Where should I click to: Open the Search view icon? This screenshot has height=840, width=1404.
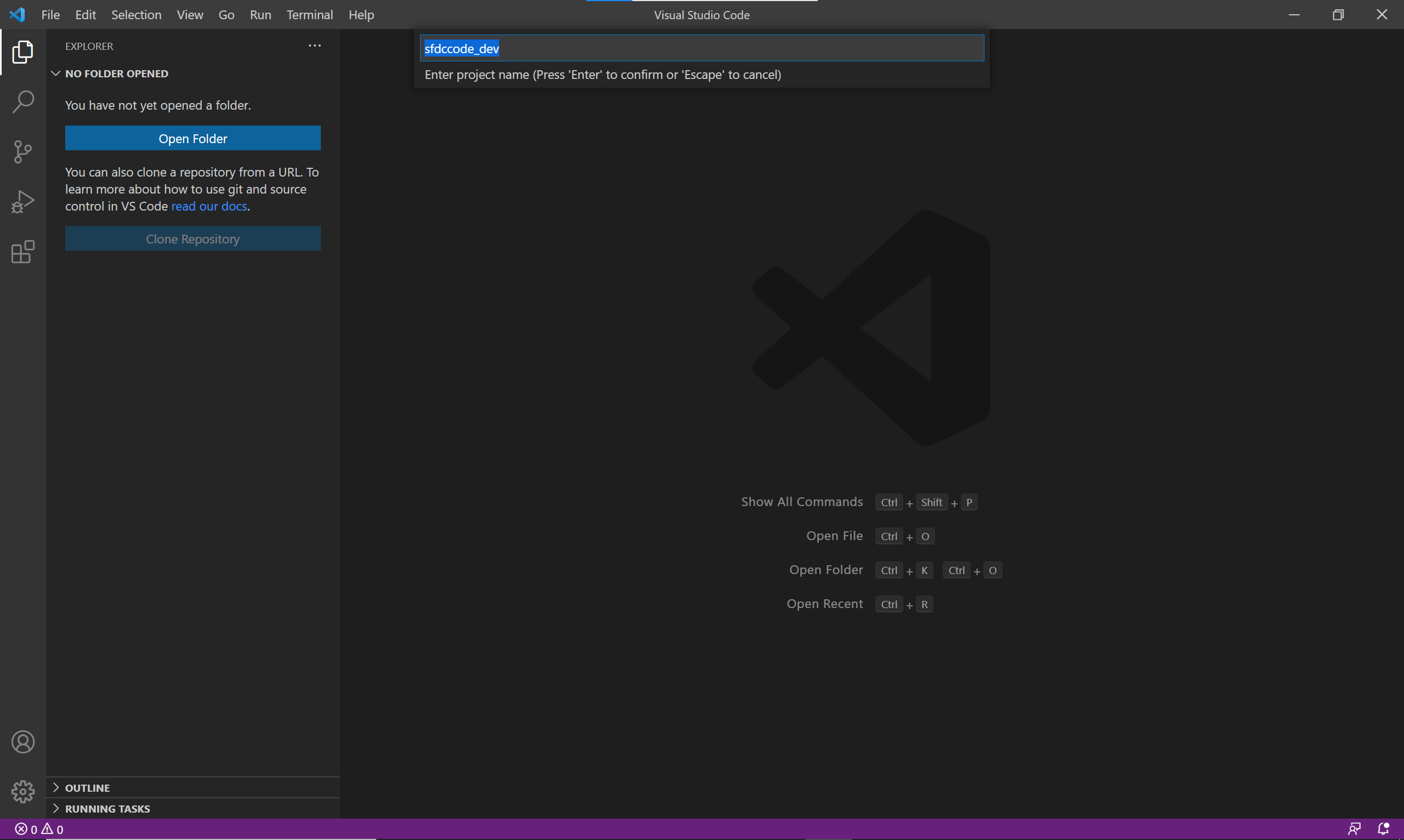point(22,102)
